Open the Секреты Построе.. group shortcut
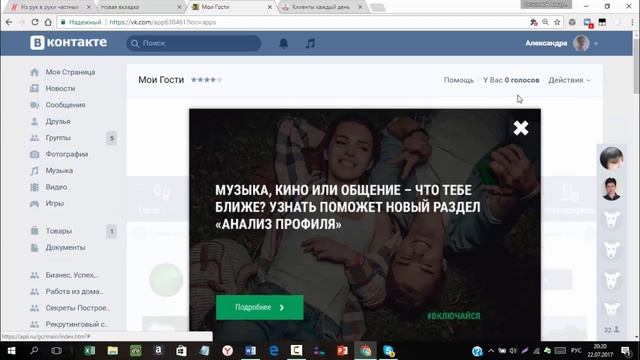Viewport: 640px width, 360px height. (x=78, y=308)
